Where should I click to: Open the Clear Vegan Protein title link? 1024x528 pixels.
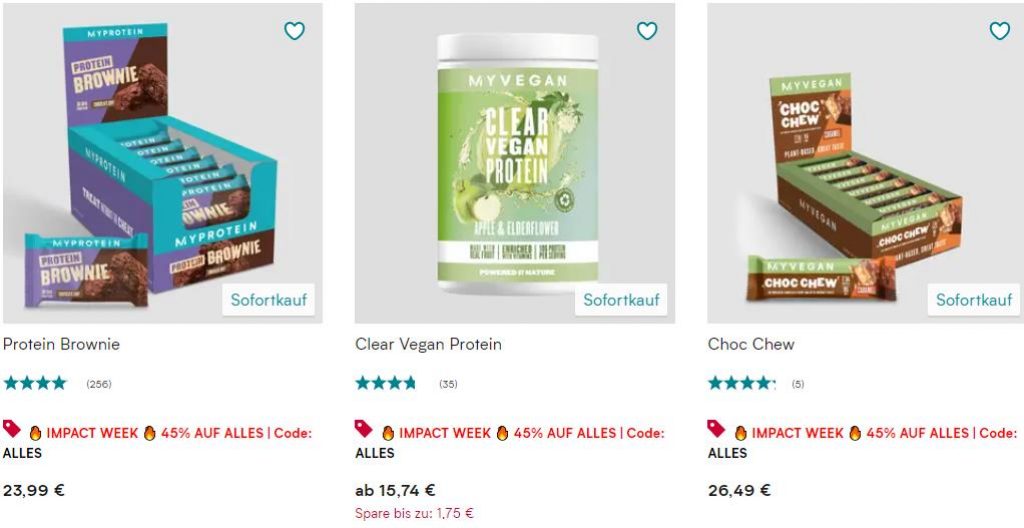click(428, 344)
